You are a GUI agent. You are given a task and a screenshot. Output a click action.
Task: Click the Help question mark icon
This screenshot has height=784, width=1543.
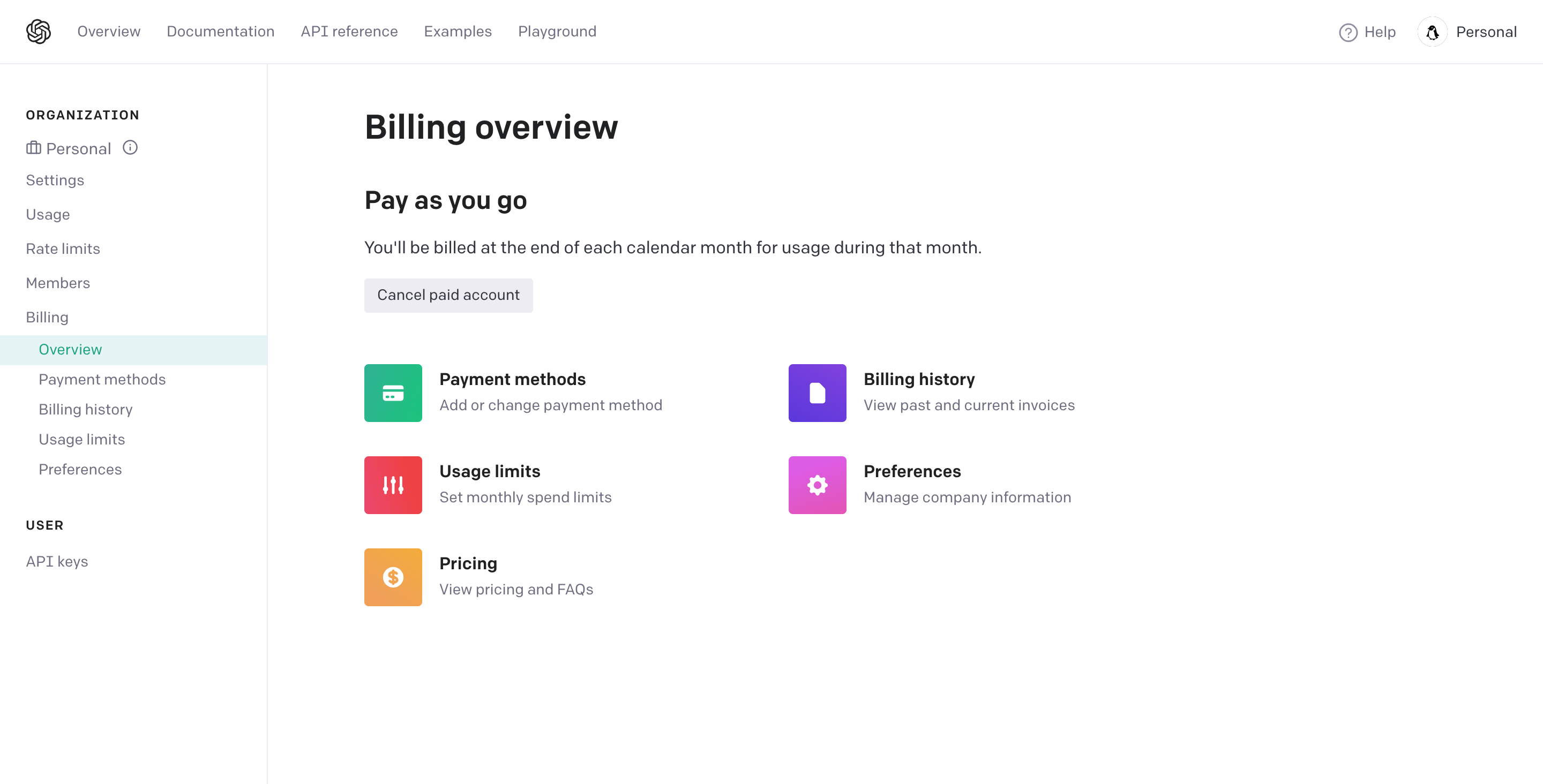point(1348,32)
